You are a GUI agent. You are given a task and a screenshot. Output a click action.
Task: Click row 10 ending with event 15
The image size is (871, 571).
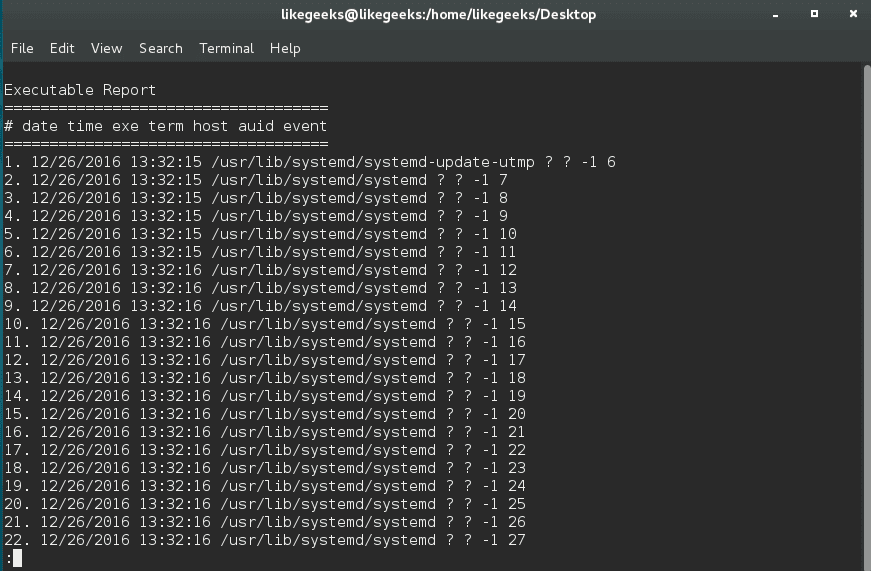[265, 324]
